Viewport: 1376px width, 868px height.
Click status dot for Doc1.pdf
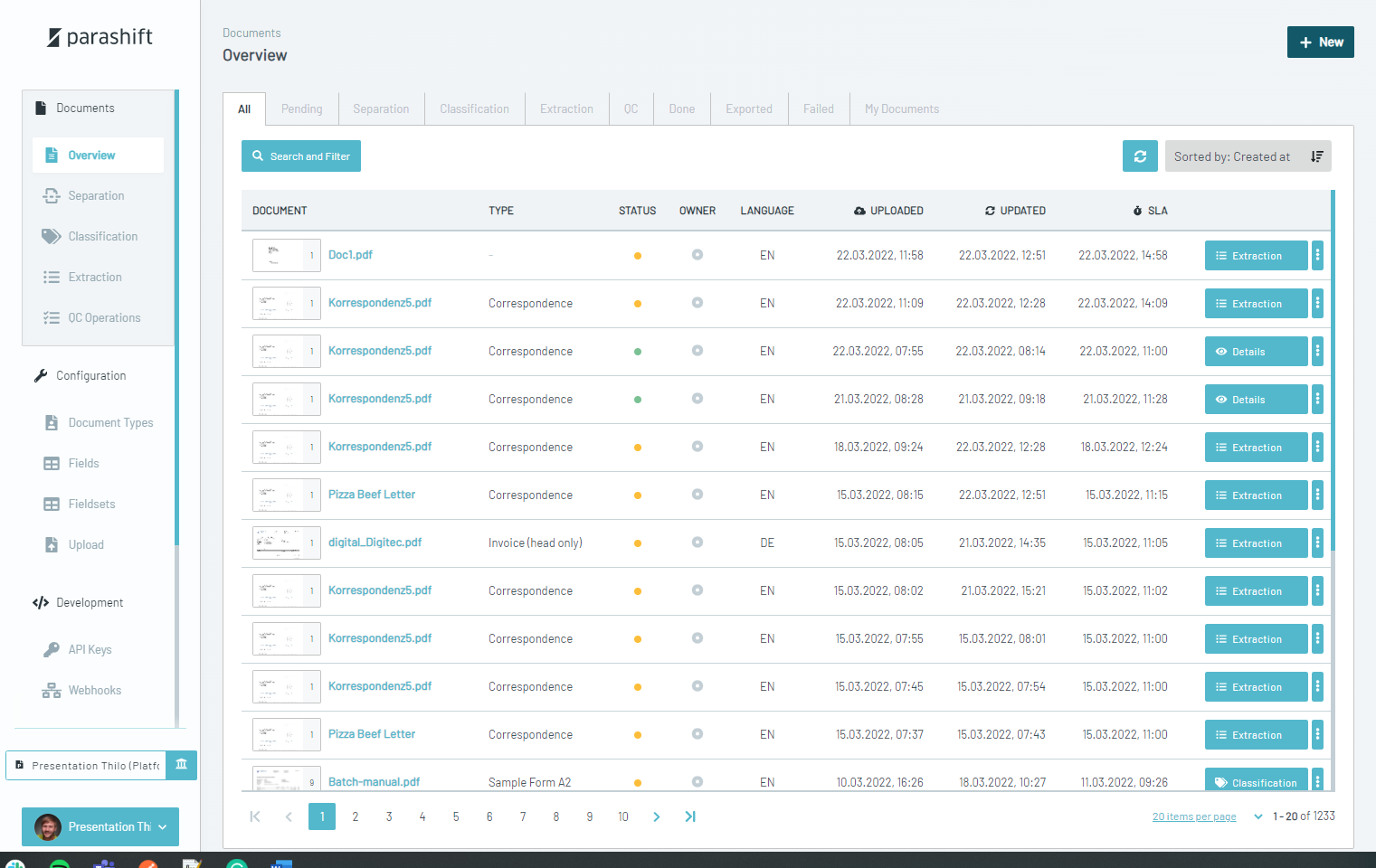[638, 256]
